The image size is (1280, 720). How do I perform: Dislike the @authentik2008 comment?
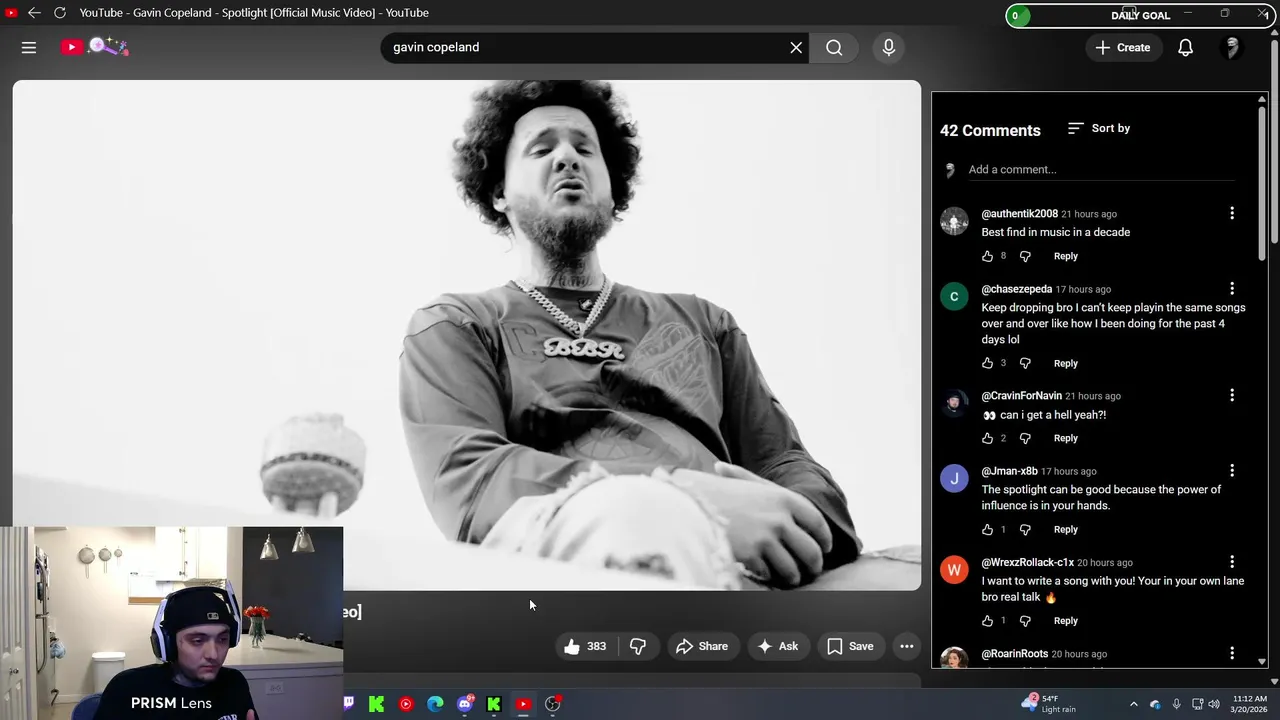point(1025,256)
